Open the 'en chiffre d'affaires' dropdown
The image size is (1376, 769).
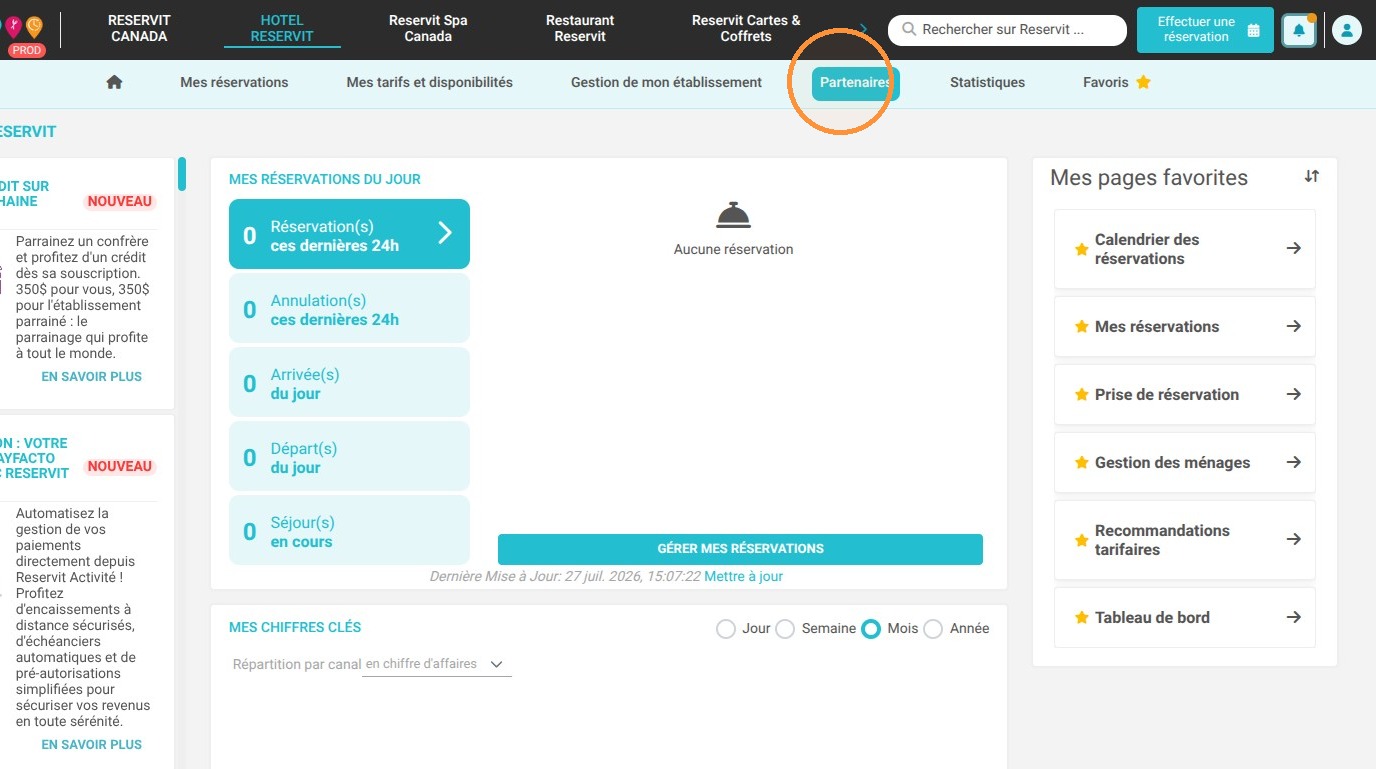[x=437, y=664]
